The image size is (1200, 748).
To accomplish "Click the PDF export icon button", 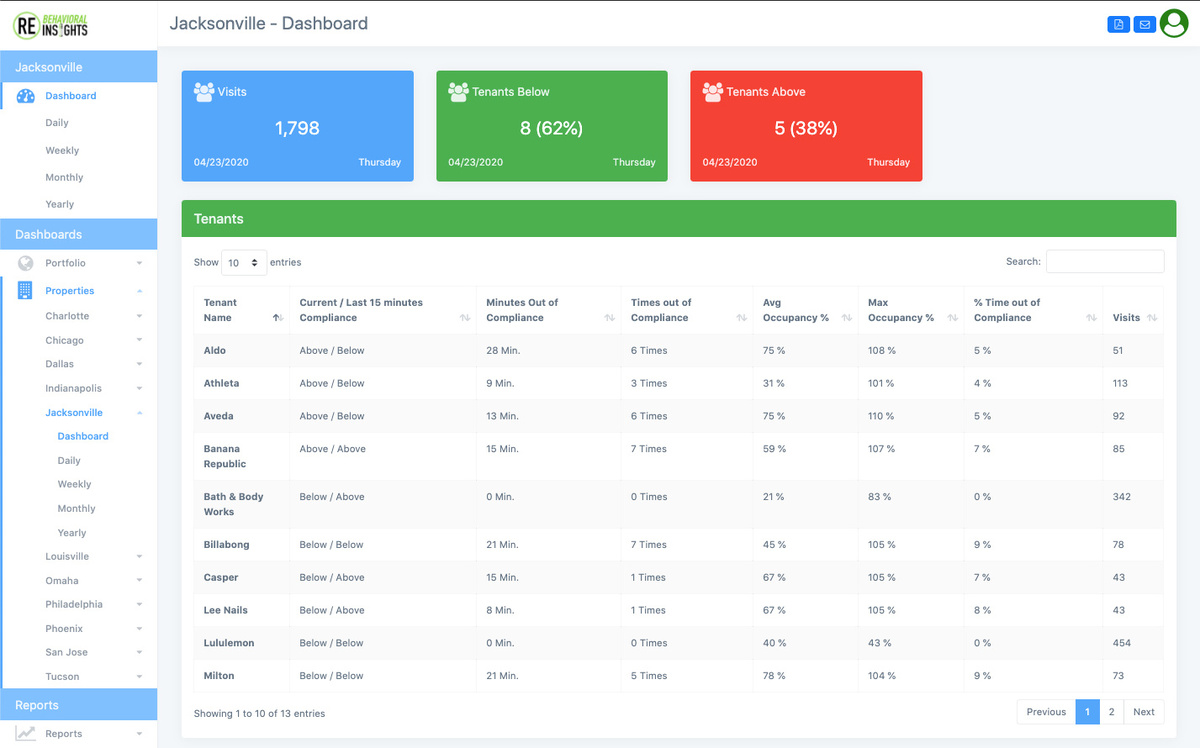I will tap(1118, 24).
